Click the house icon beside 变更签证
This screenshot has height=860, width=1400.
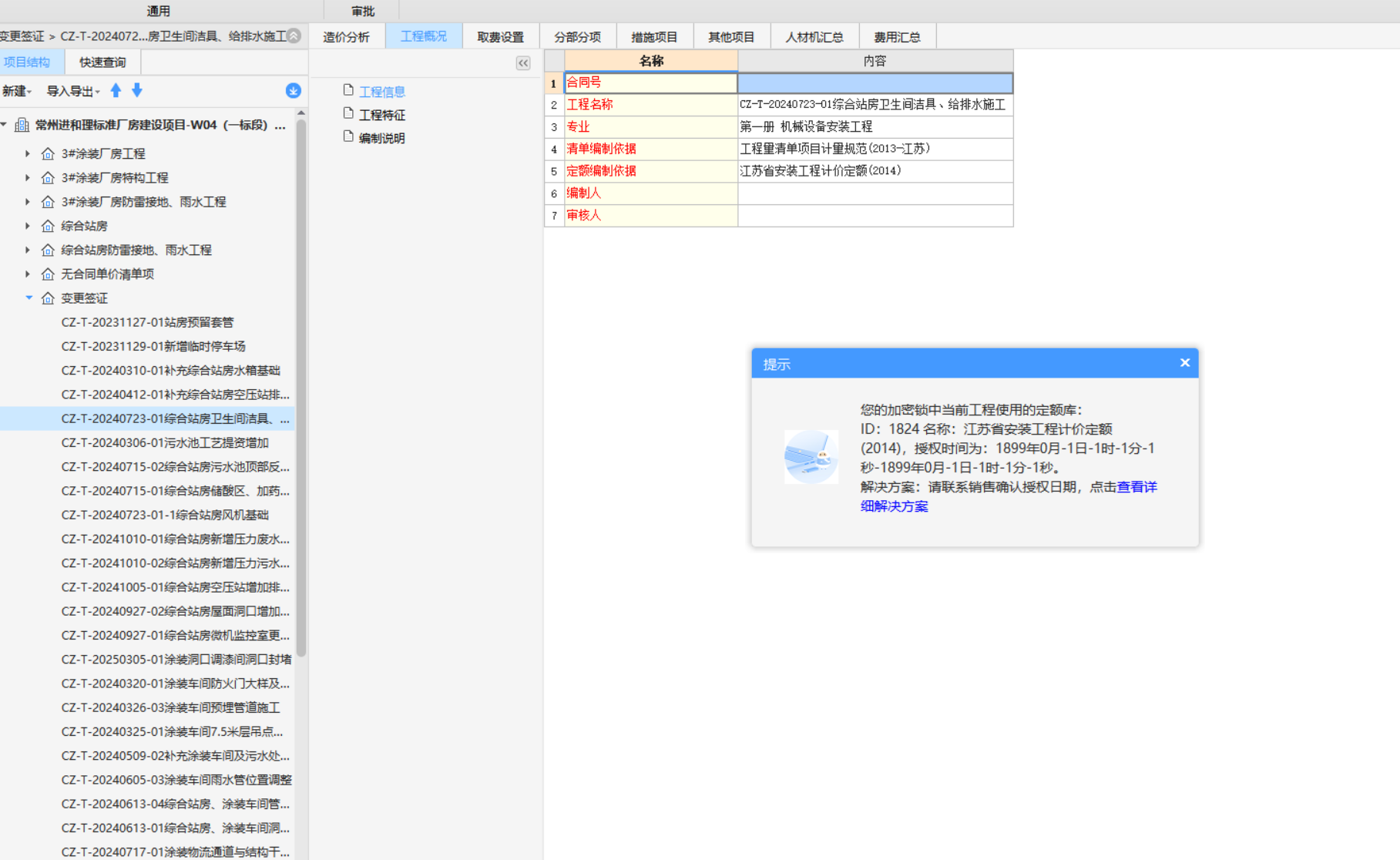[48, 298]
